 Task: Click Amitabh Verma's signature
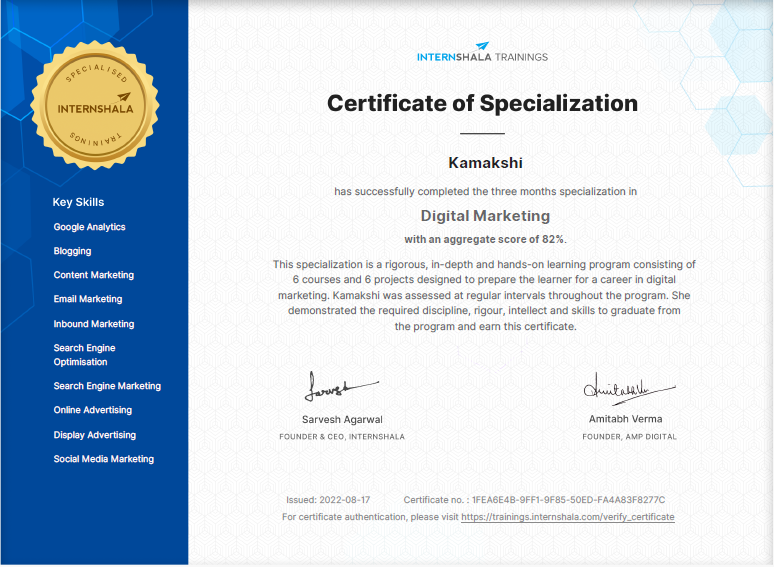click(629, 389)
